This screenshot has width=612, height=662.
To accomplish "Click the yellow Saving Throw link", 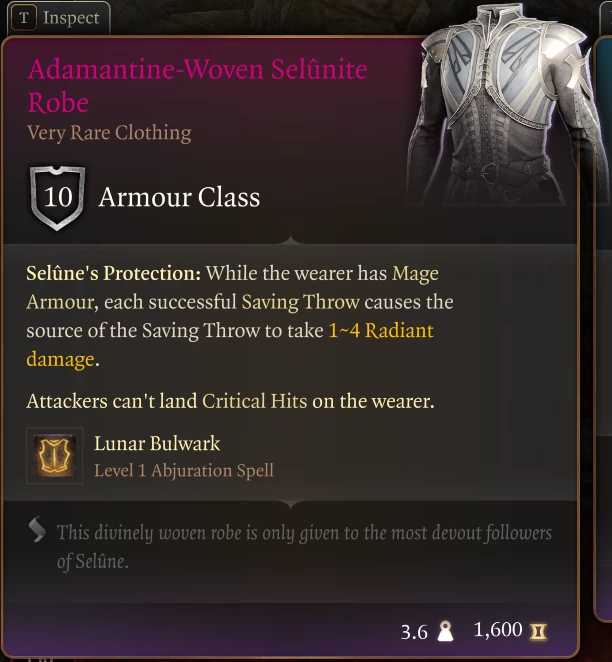I will click(x=301, y=302).
